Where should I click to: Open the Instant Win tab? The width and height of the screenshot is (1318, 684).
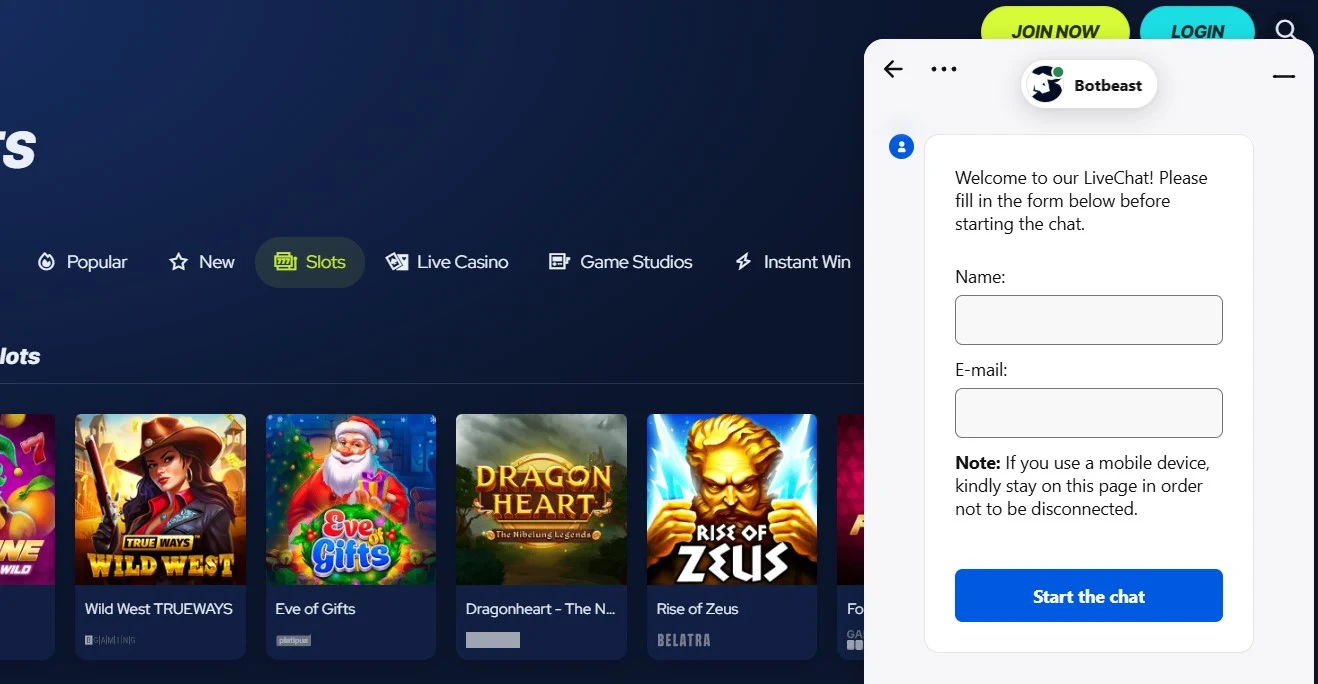click(x=793, y=262)
